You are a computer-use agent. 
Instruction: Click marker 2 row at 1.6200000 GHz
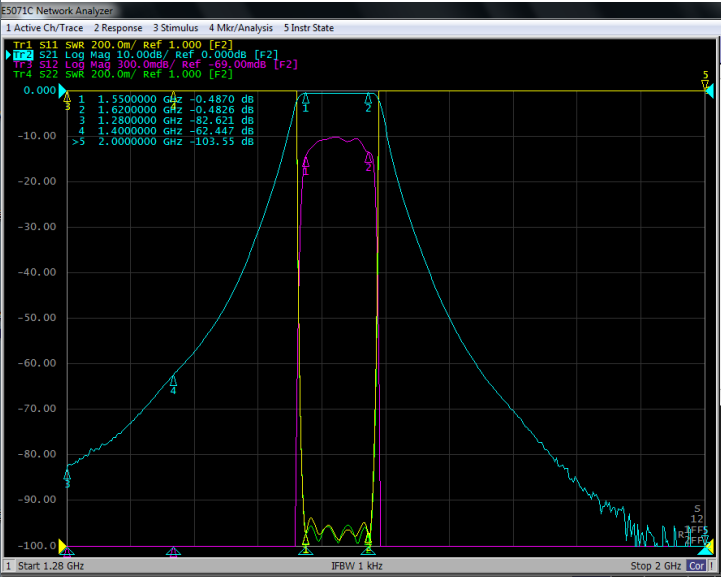click(x=166, y=110)
